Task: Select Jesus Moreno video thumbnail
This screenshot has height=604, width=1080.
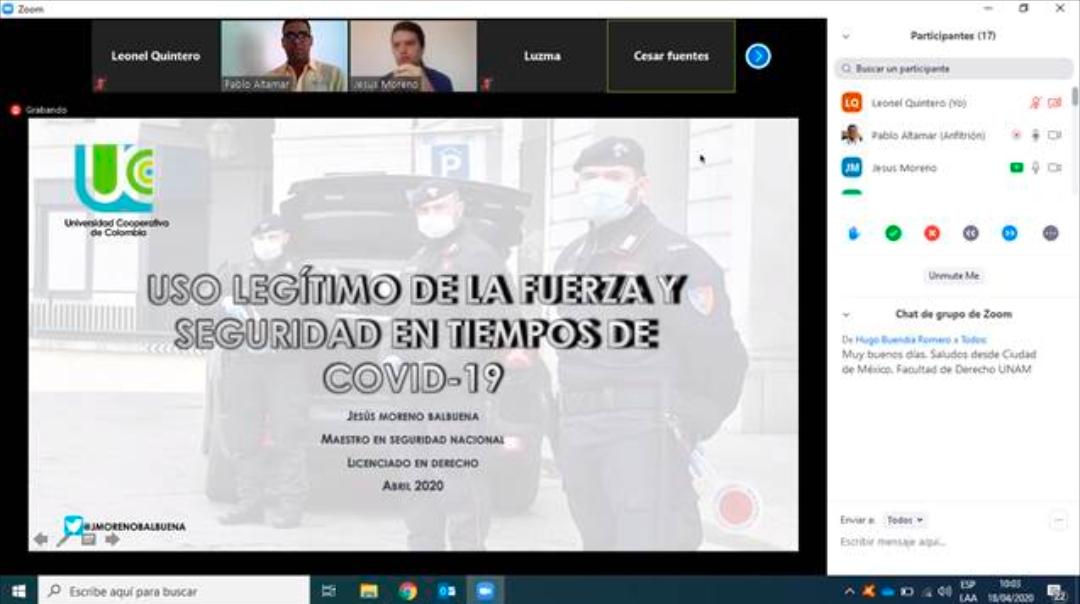Action: [x=413, y=56]
